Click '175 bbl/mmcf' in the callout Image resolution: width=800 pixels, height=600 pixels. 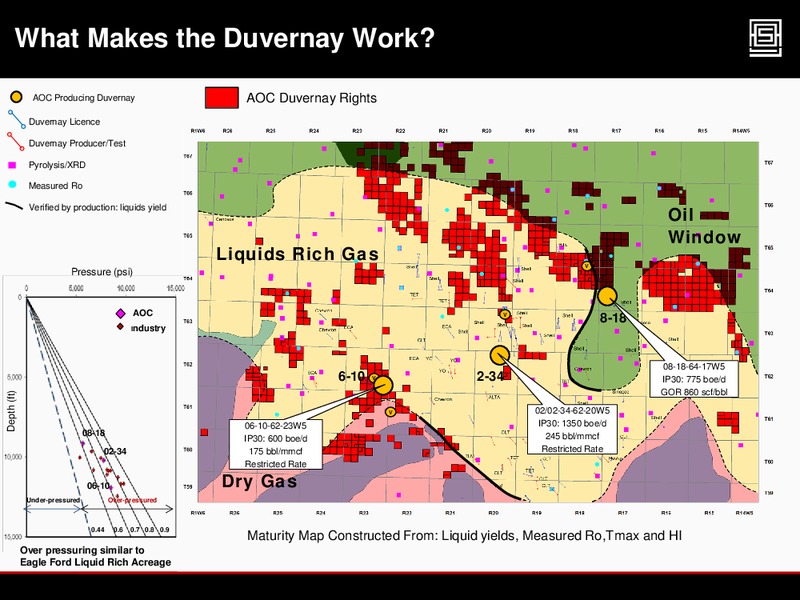pos(276,451)
